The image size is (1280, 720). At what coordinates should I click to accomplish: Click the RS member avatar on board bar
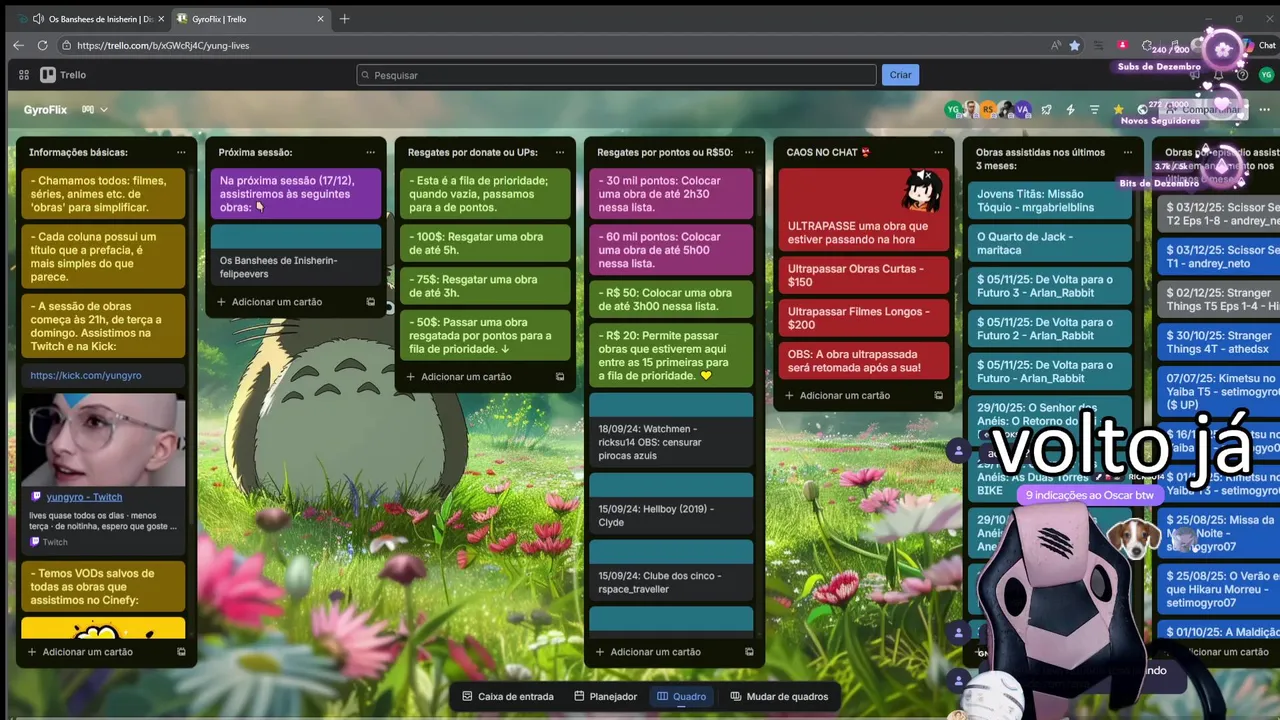click(988, 110)
